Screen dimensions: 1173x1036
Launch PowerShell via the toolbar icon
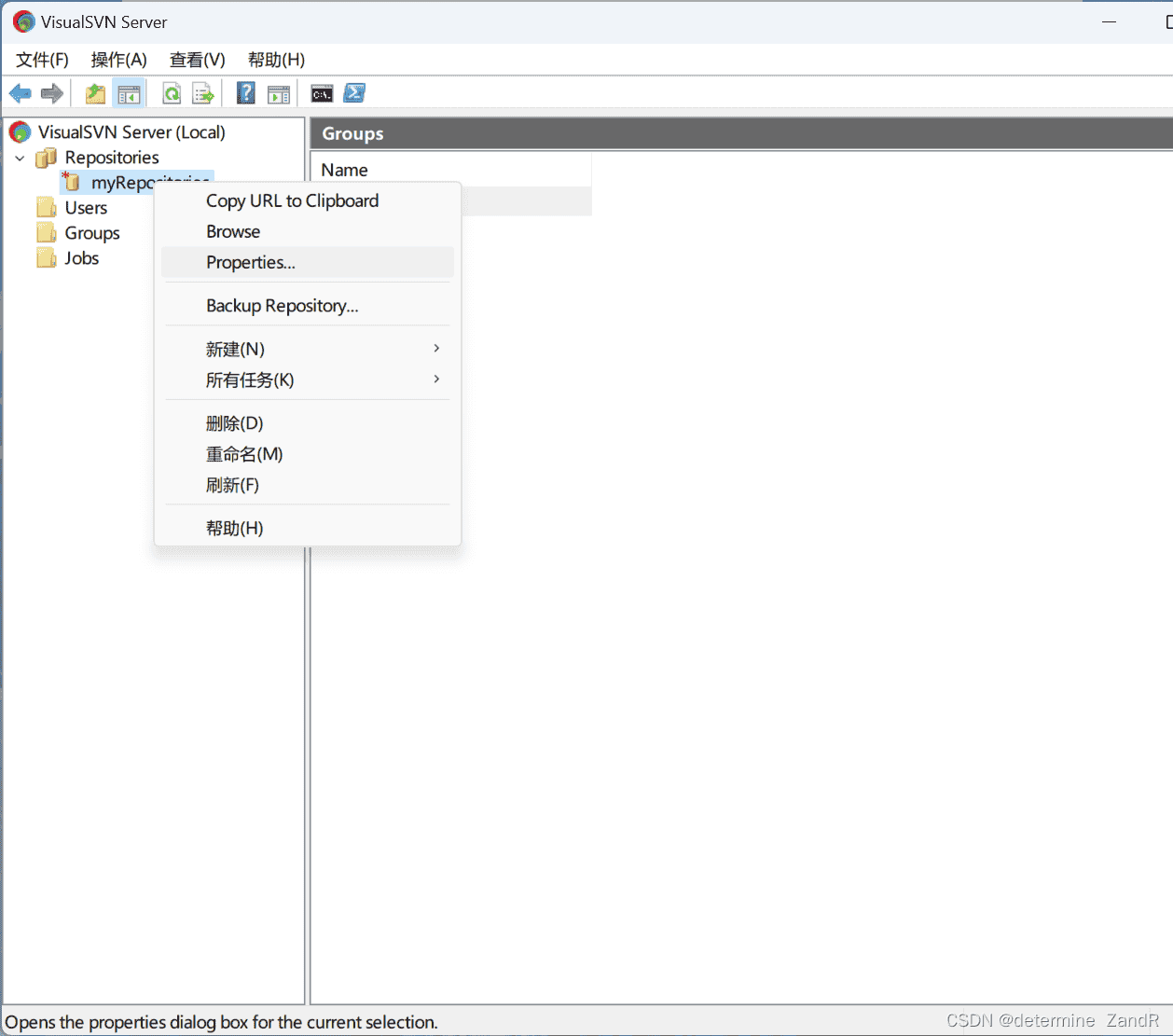coord(353,93)
